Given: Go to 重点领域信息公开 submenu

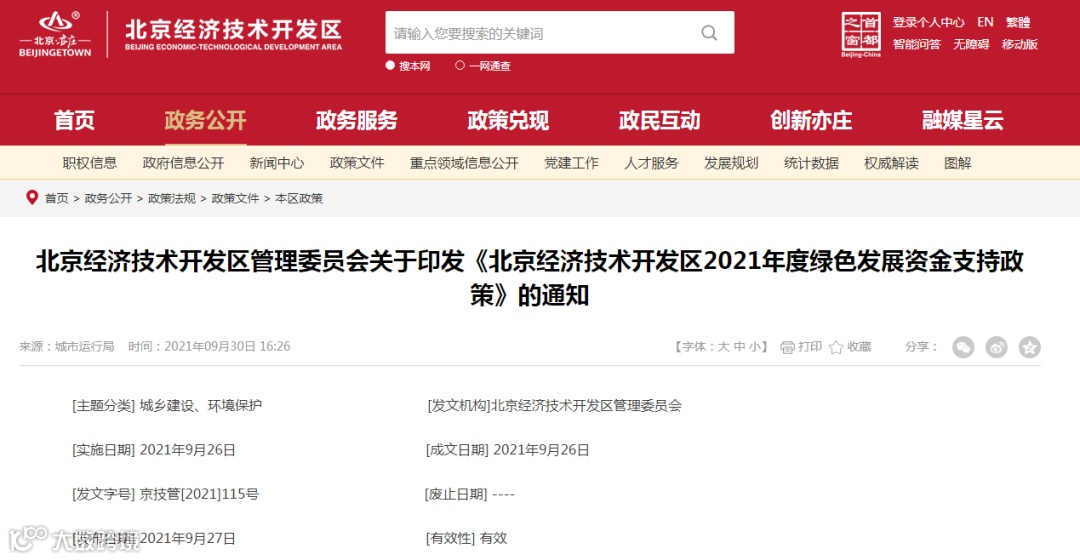Looking at the screenshot, I should pos(464,163).
